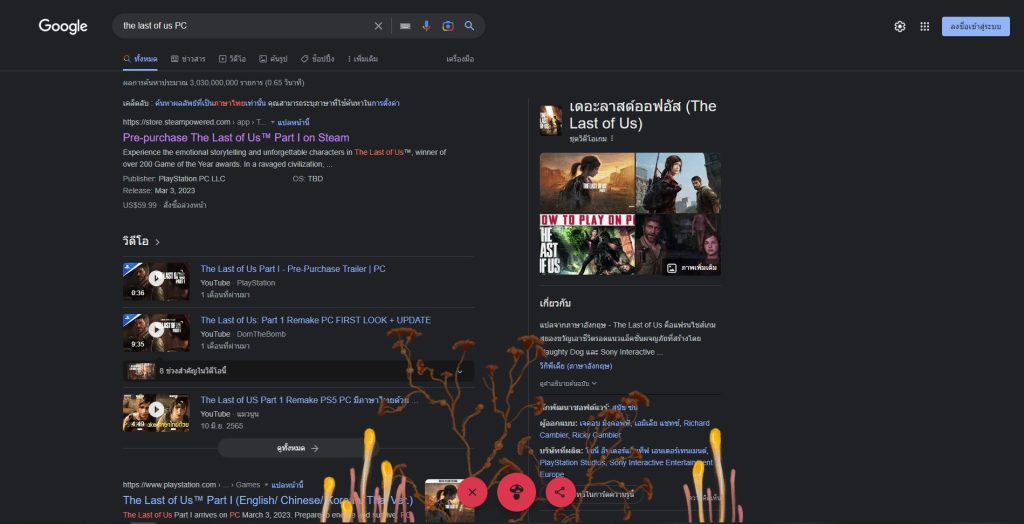Switch to the Shopping (ช็อปปิ้ง) tab

tap(317, 59)
